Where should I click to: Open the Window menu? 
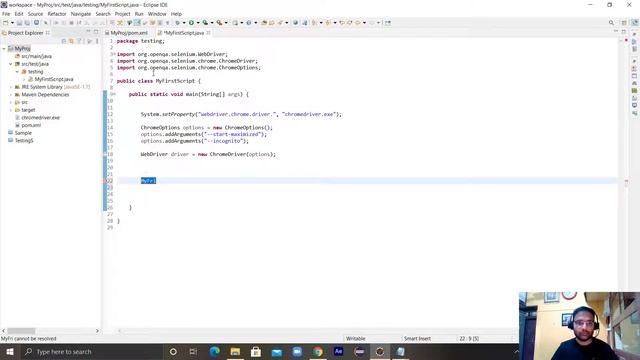(x=157, y=14)
